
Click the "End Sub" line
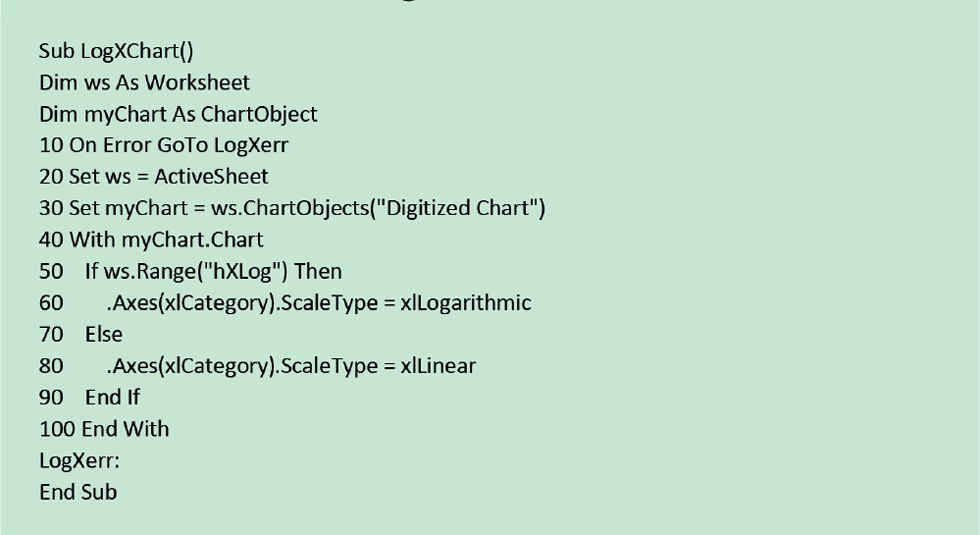tap(78, 492)
